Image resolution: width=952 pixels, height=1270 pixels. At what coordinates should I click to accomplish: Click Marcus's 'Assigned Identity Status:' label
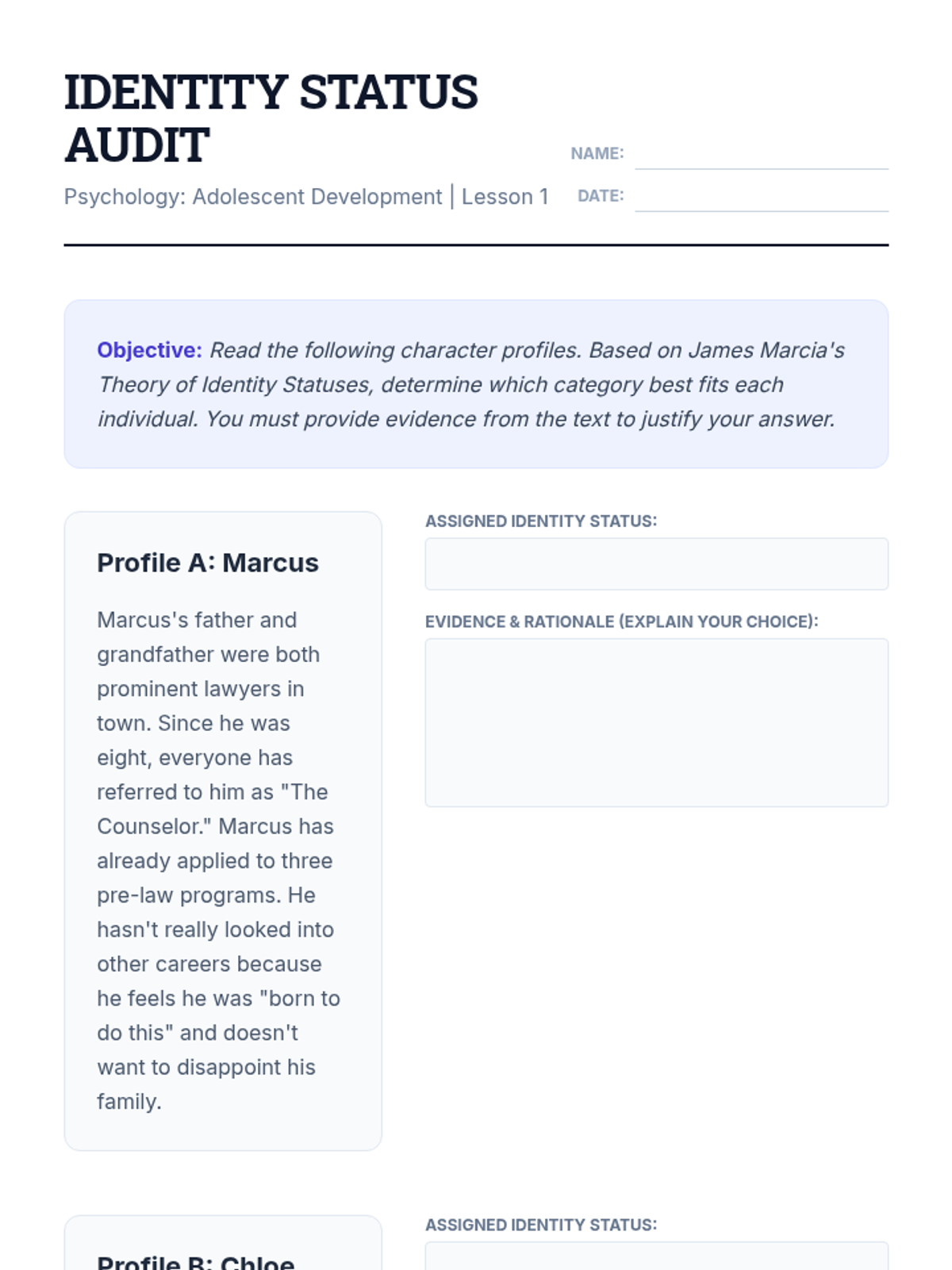540,521
